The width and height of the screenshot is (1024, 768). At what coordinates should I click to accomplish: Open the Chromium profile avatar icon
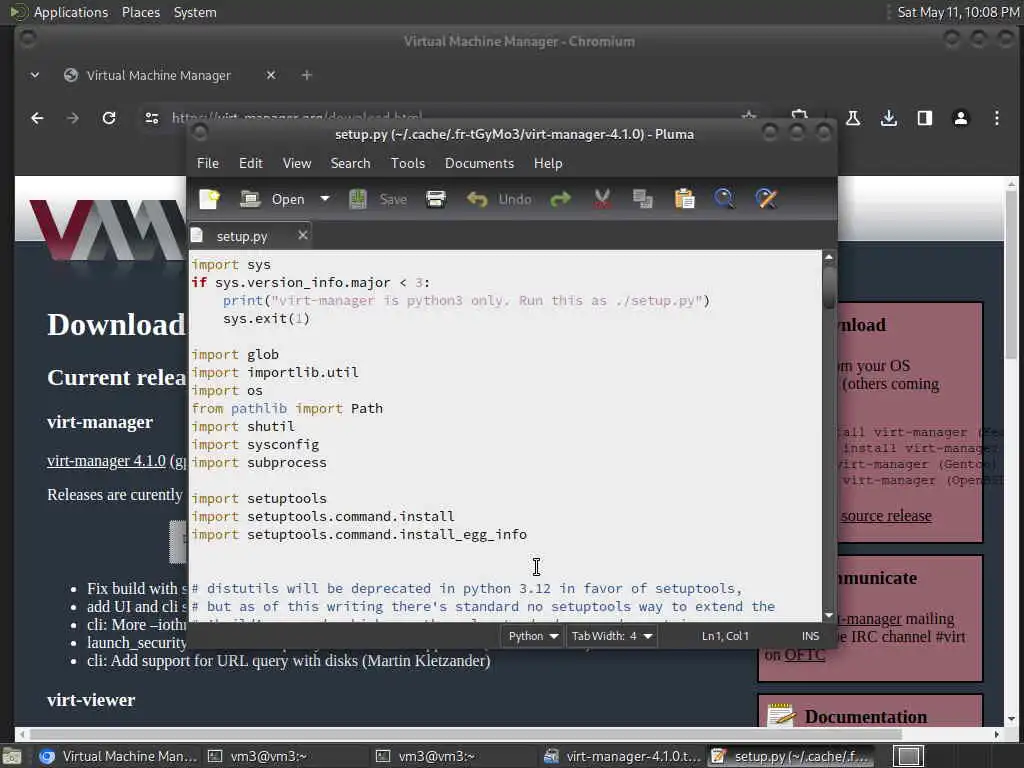click(960, 118)
